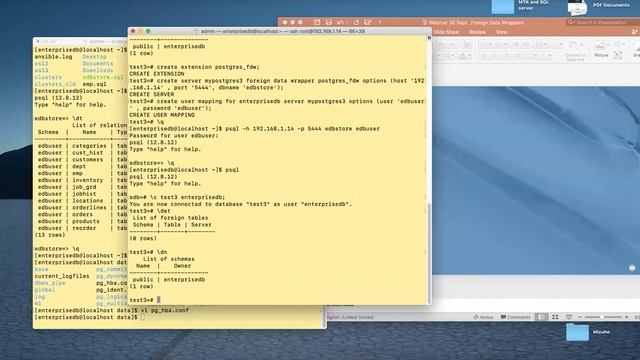Click the 'Documents' directory name in back terminal
Image resolution: width=640 pixels, height=360 pixels.
98,64
